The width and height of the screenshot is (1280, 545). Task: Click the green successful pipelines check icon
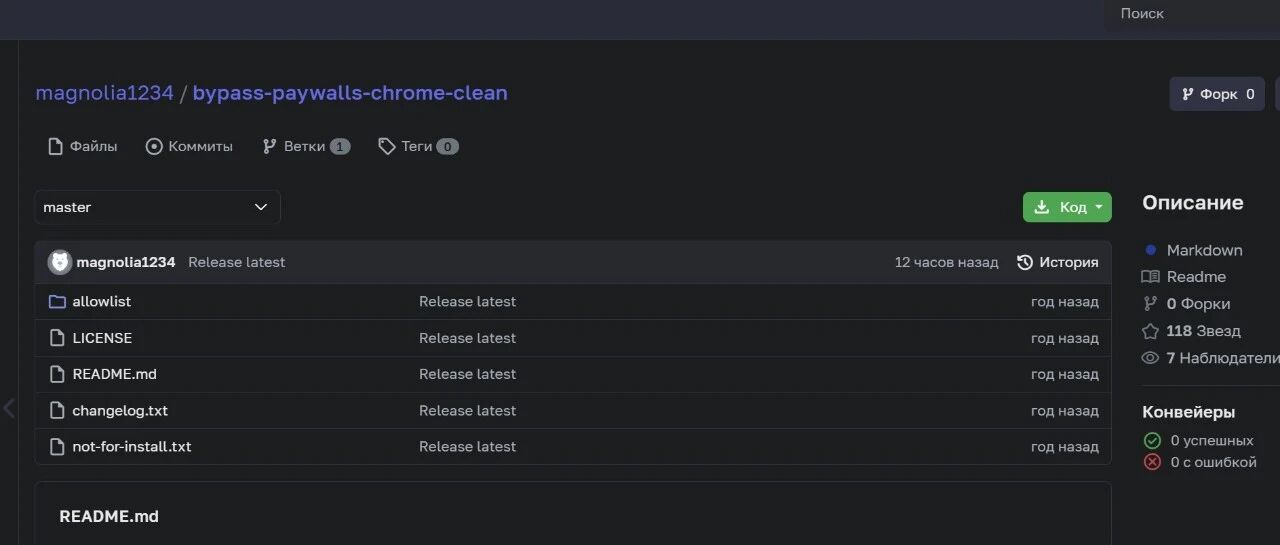(x=1152, y=440)
